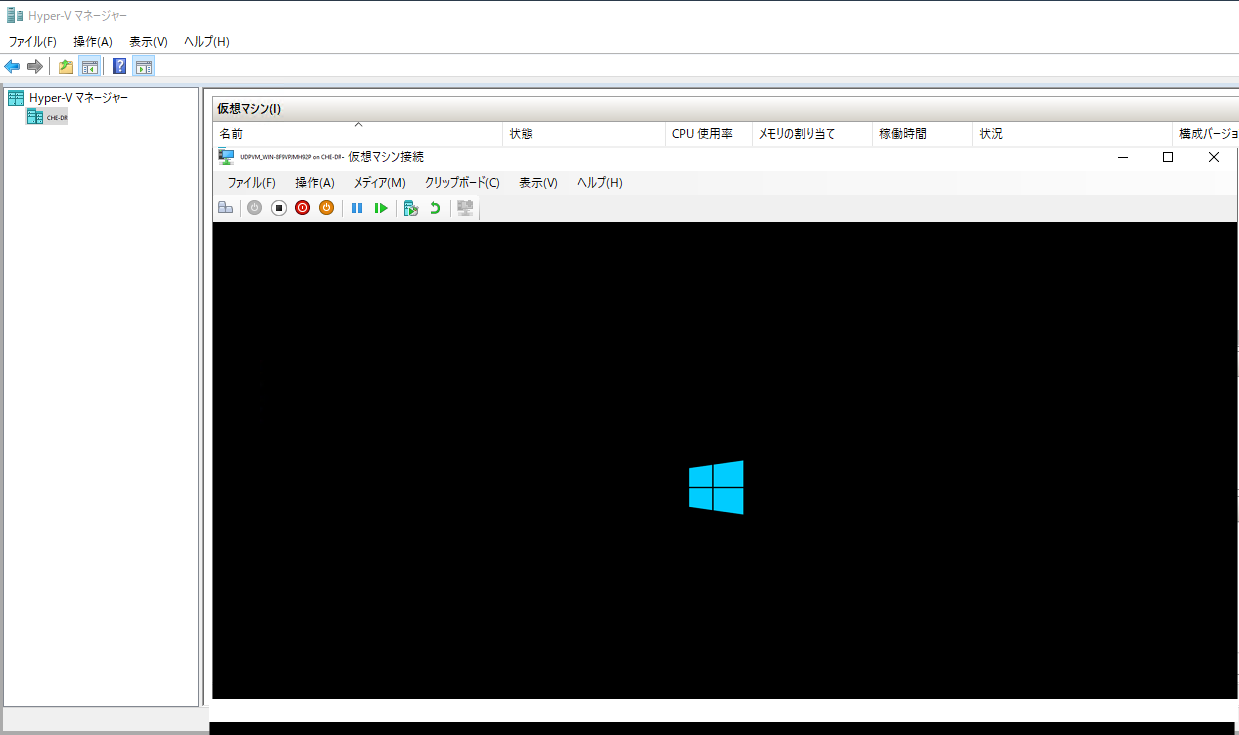This screenshot has height=735, width=1239.
Task: Click the 仮想マシン(I) panel header
Action: [726, 109]
